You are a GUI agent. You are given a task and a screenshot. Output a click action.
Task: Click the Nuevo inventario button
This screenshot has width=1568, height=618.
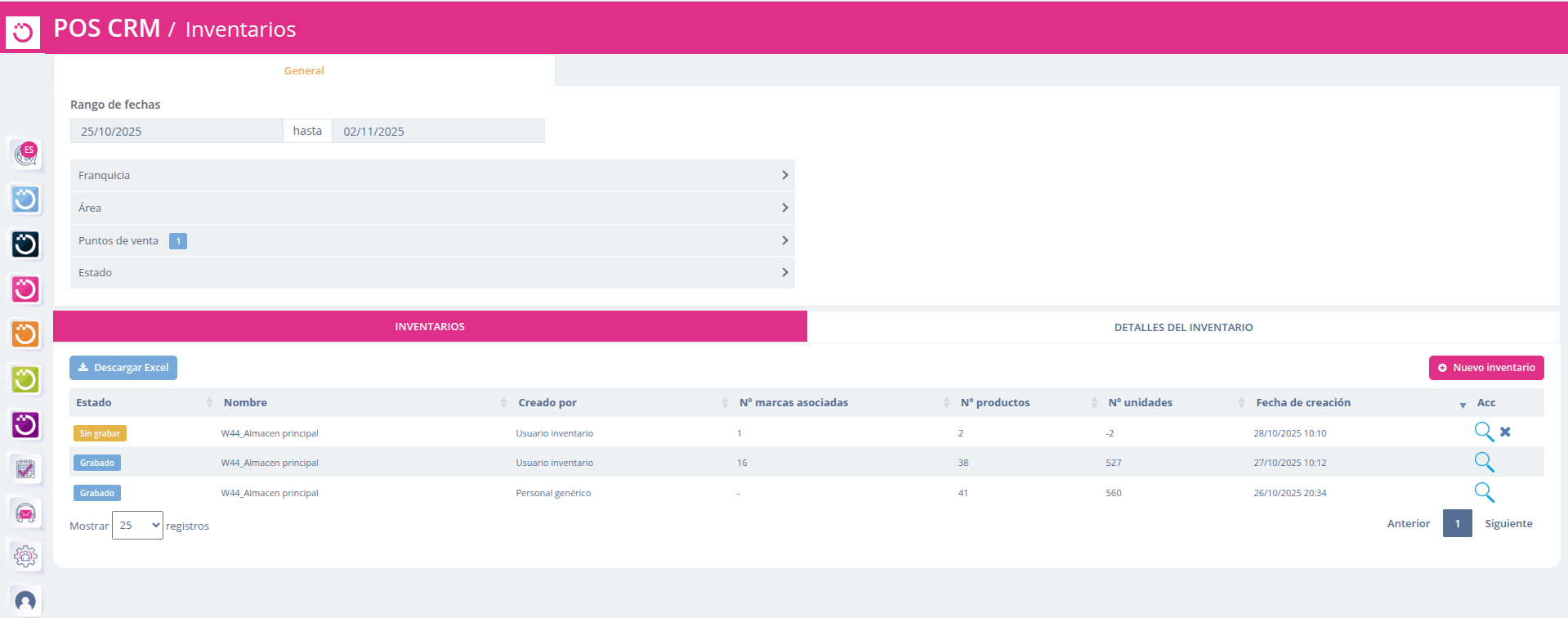click(x=1485, y=368)
